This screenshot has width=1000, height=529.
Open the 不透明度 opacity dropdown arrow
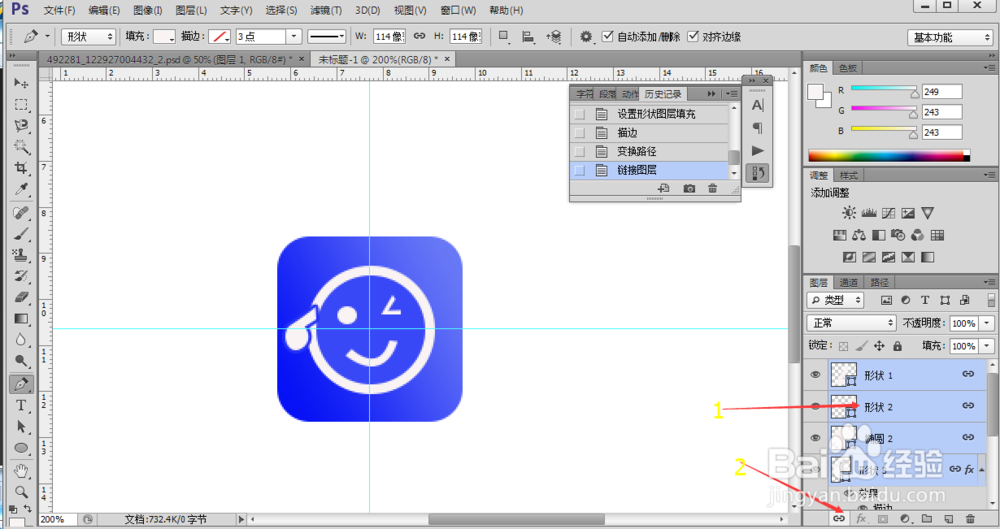(x=987, y=324)
